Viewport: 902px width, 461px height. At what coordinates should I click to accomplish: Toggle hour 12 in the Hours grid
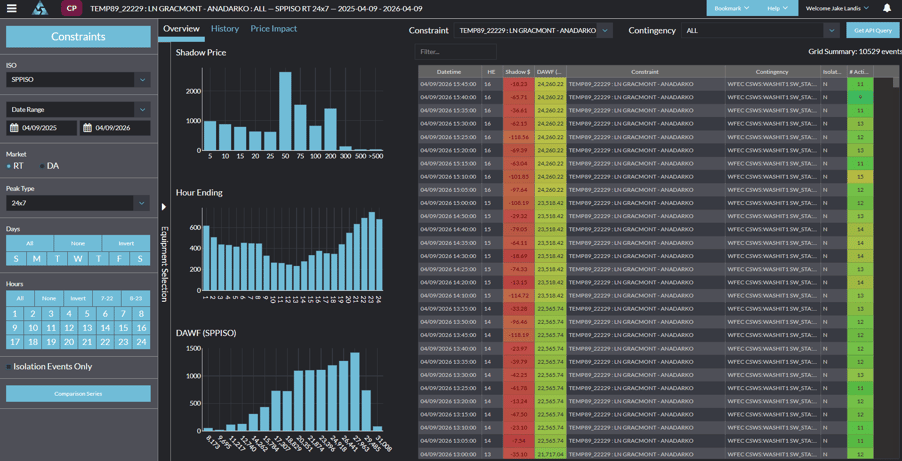(69, 327)
